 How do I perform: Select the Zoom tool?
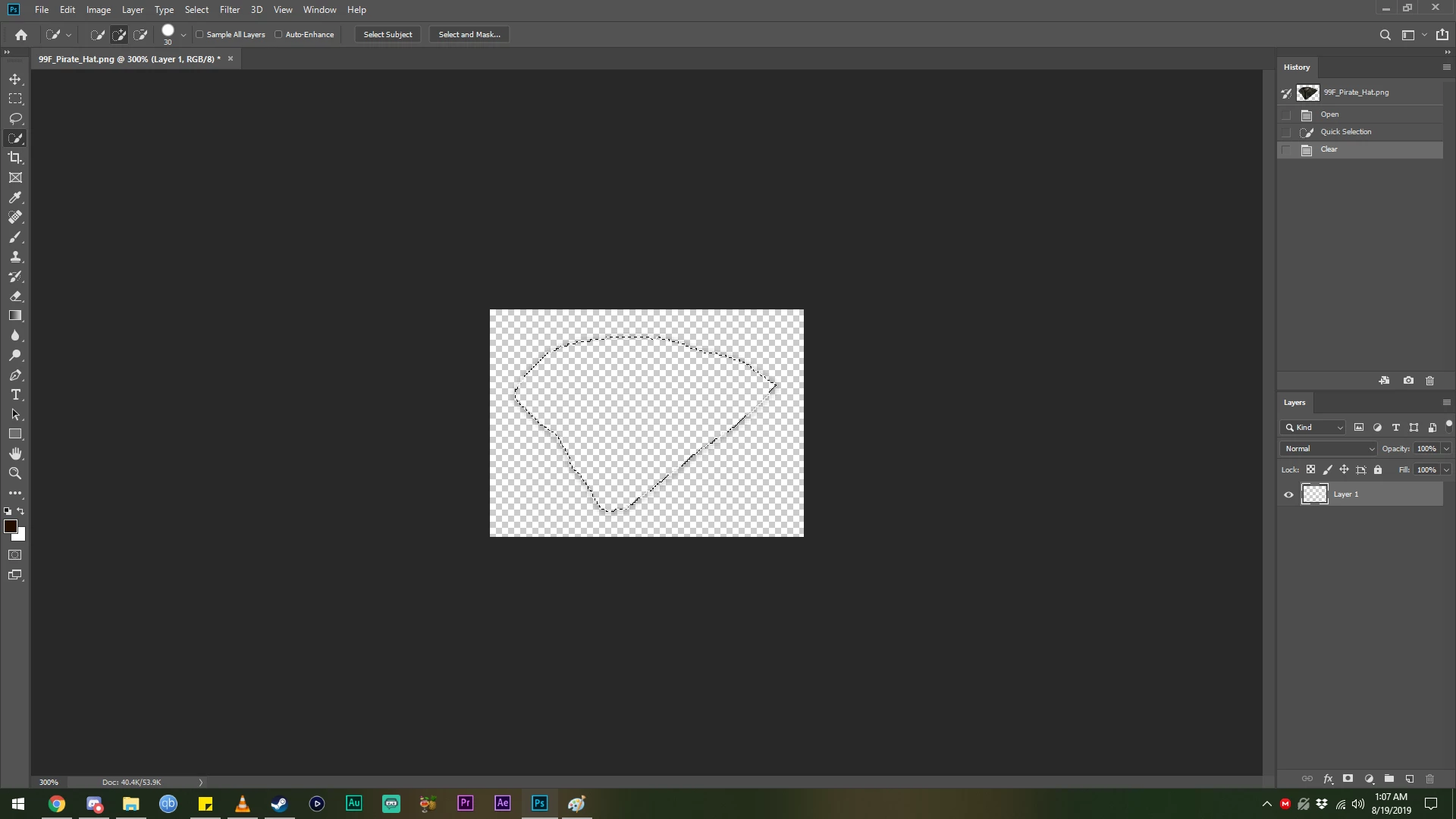[15, 473]
